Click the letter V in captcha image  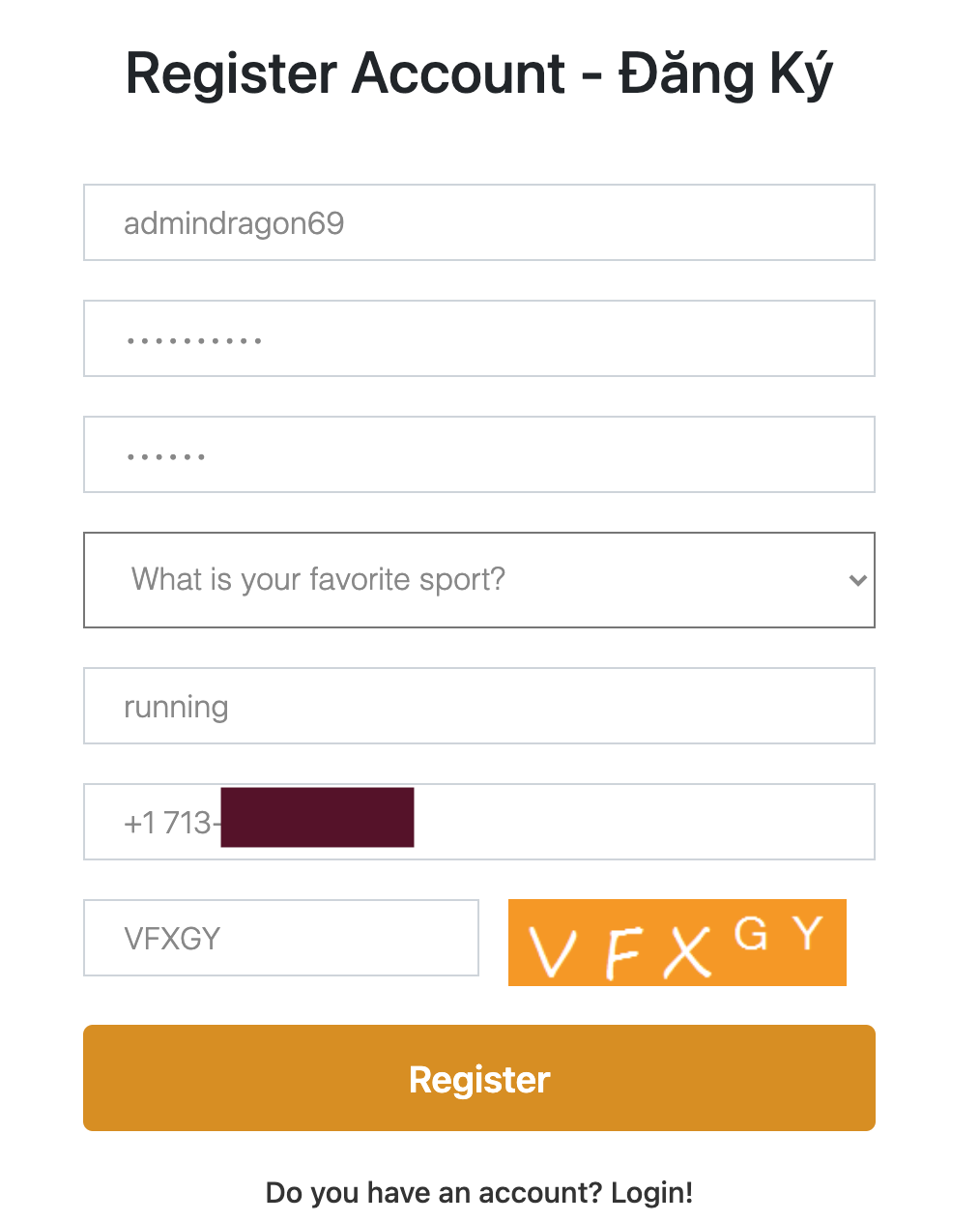point(554,952)
